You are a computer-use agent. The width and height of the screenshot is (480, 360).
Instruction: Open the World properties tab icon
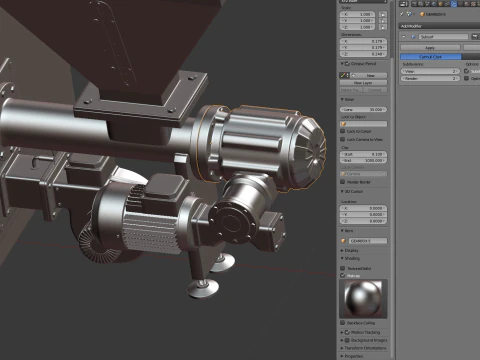click(x=434, y=4)
